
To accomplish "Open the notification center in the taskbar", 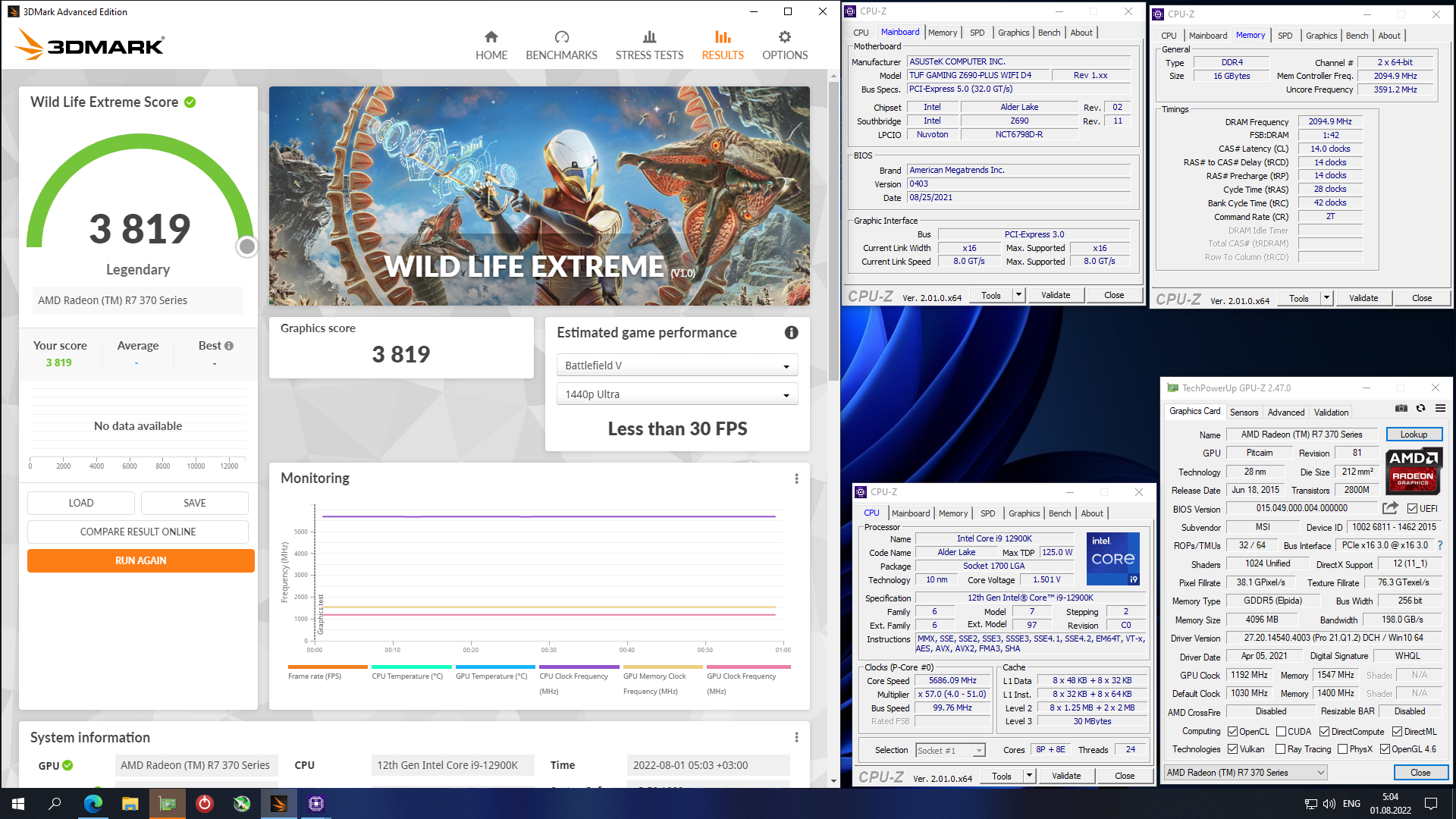I will (1431, 804).
